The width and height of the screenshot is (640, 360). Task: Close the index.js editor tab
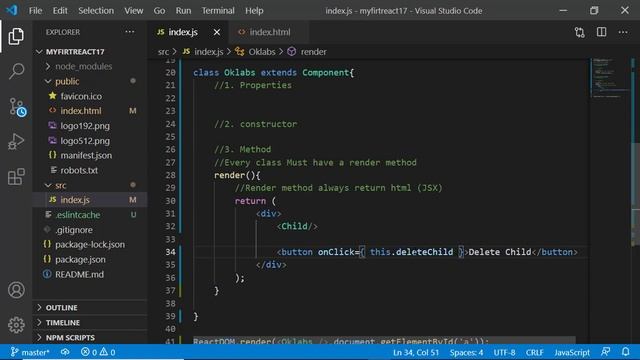tap(217, 32)
